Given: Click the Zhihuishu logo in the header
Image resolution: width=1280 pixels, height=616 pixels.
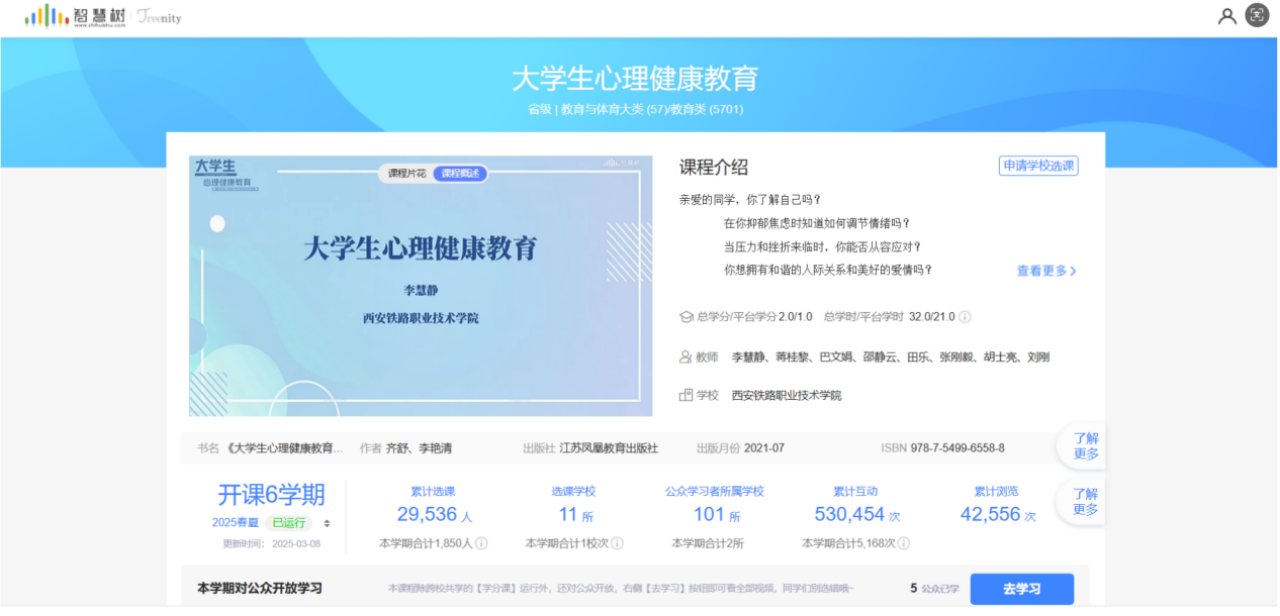Looking at the screenshot, I should (74, 17).
